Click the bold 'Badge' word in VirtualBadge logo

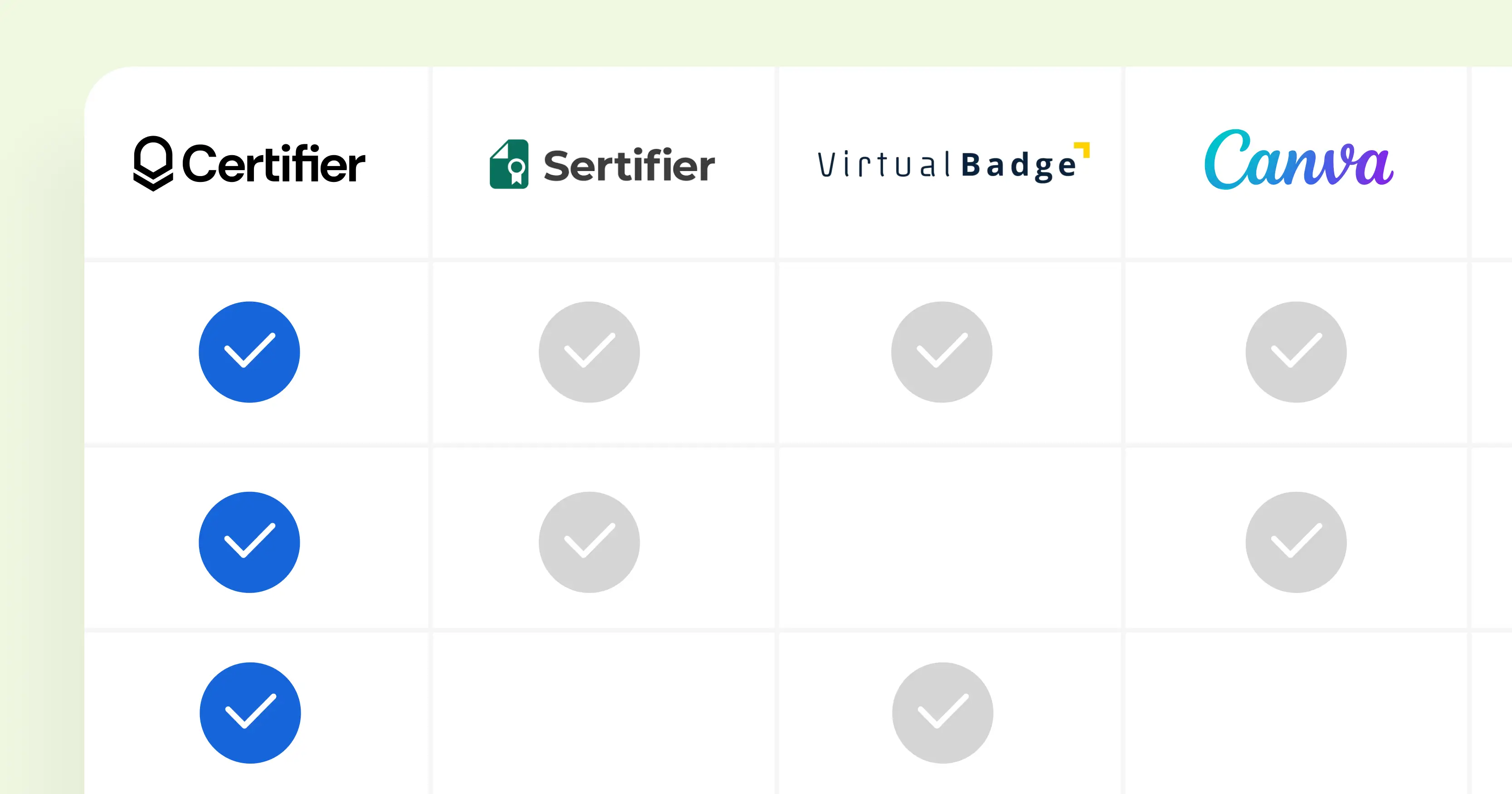click(x=1019, y=166)
